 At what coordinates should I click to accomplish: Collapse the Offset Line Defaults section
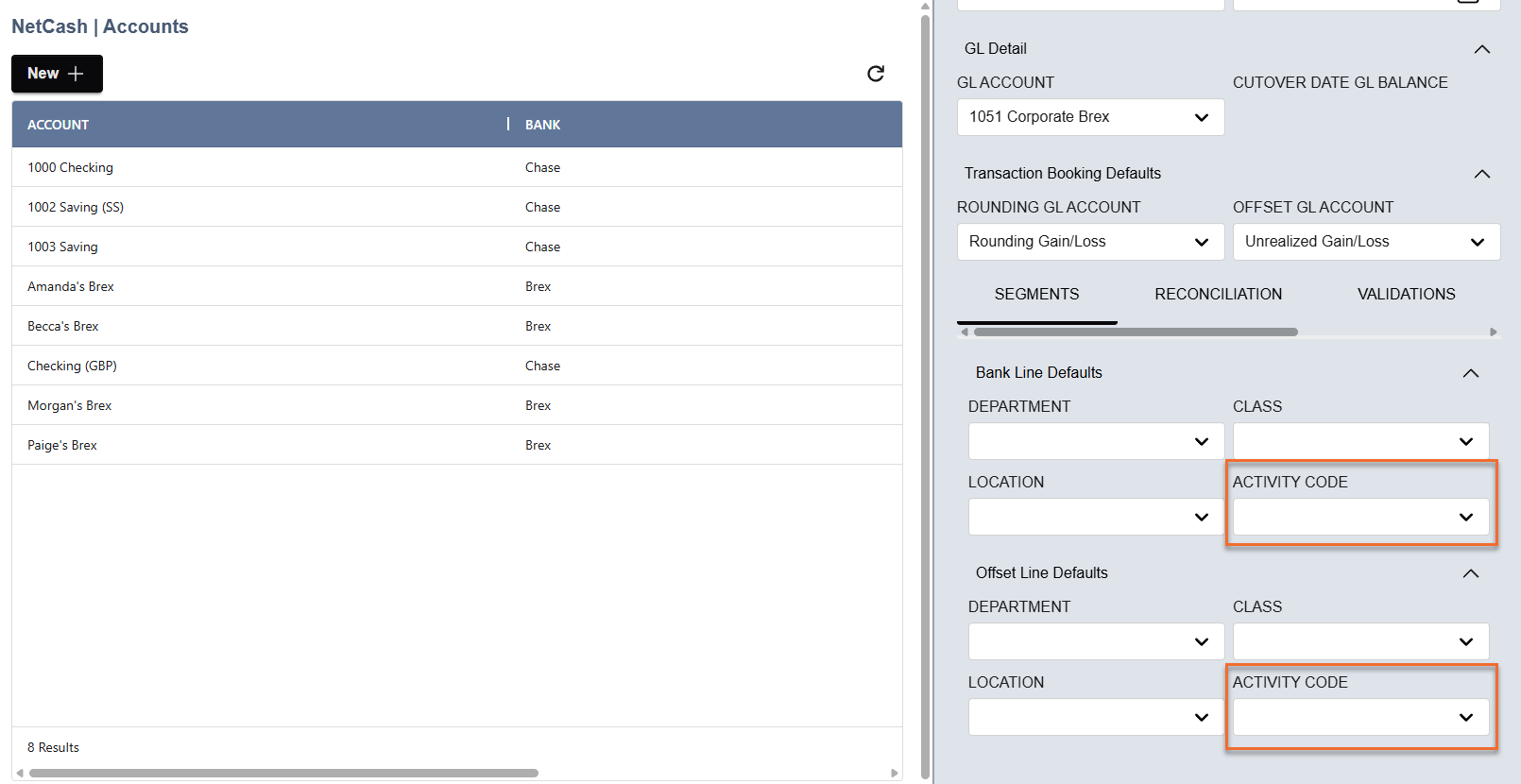click(1470, 573)
